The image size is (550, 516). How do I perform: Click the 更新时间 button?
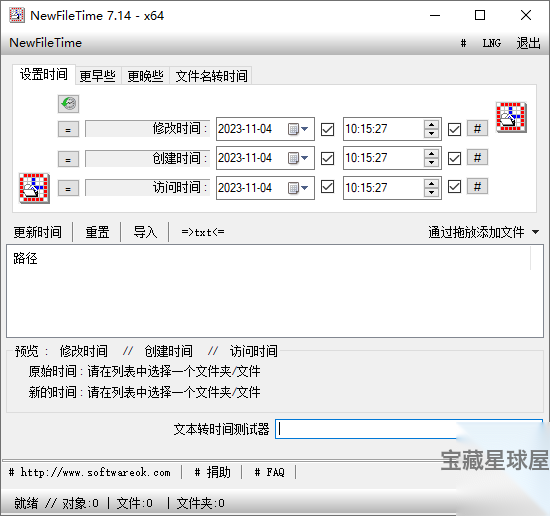(38, 232)
